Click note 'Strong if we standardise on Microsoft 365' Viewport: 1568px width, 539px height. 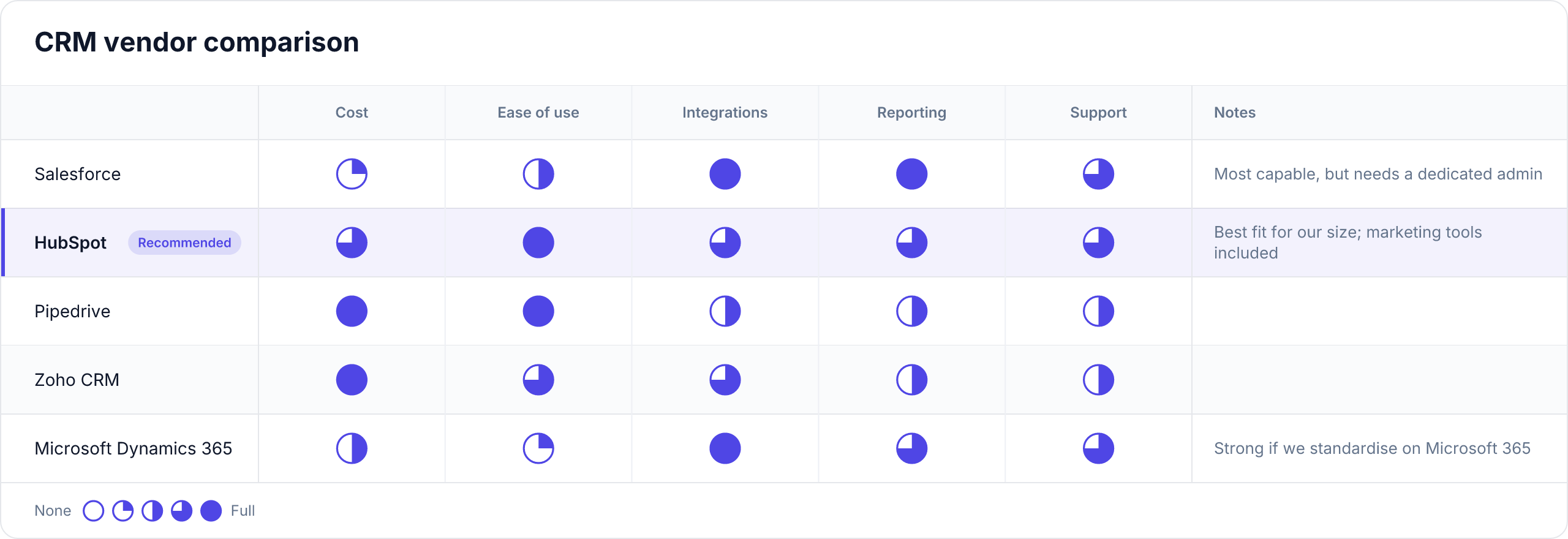pos(1373,448)
